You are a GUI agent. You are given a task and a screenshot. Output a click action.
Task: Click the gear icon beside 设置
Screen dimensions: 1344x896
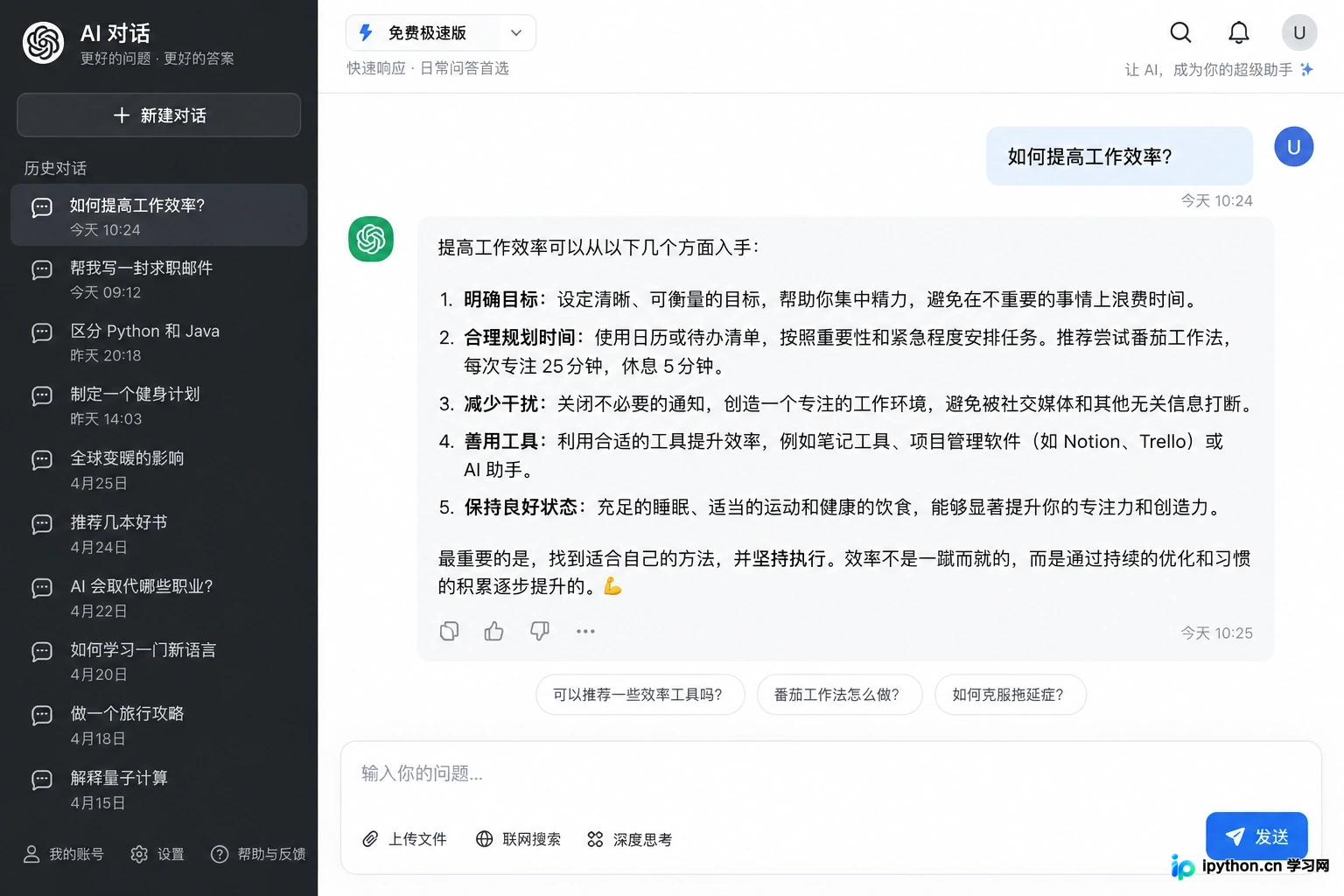(x=138, y=854)
